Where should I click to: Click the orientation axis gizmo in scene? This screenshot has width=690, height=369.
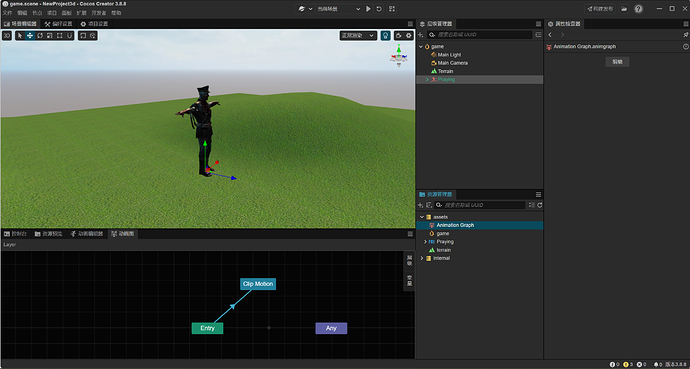(399, 56)
